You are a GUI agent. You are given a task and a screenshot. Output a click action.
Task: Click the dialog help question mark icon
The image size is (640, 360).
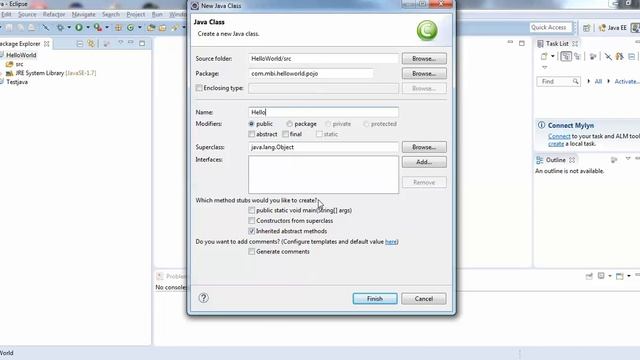203,298
